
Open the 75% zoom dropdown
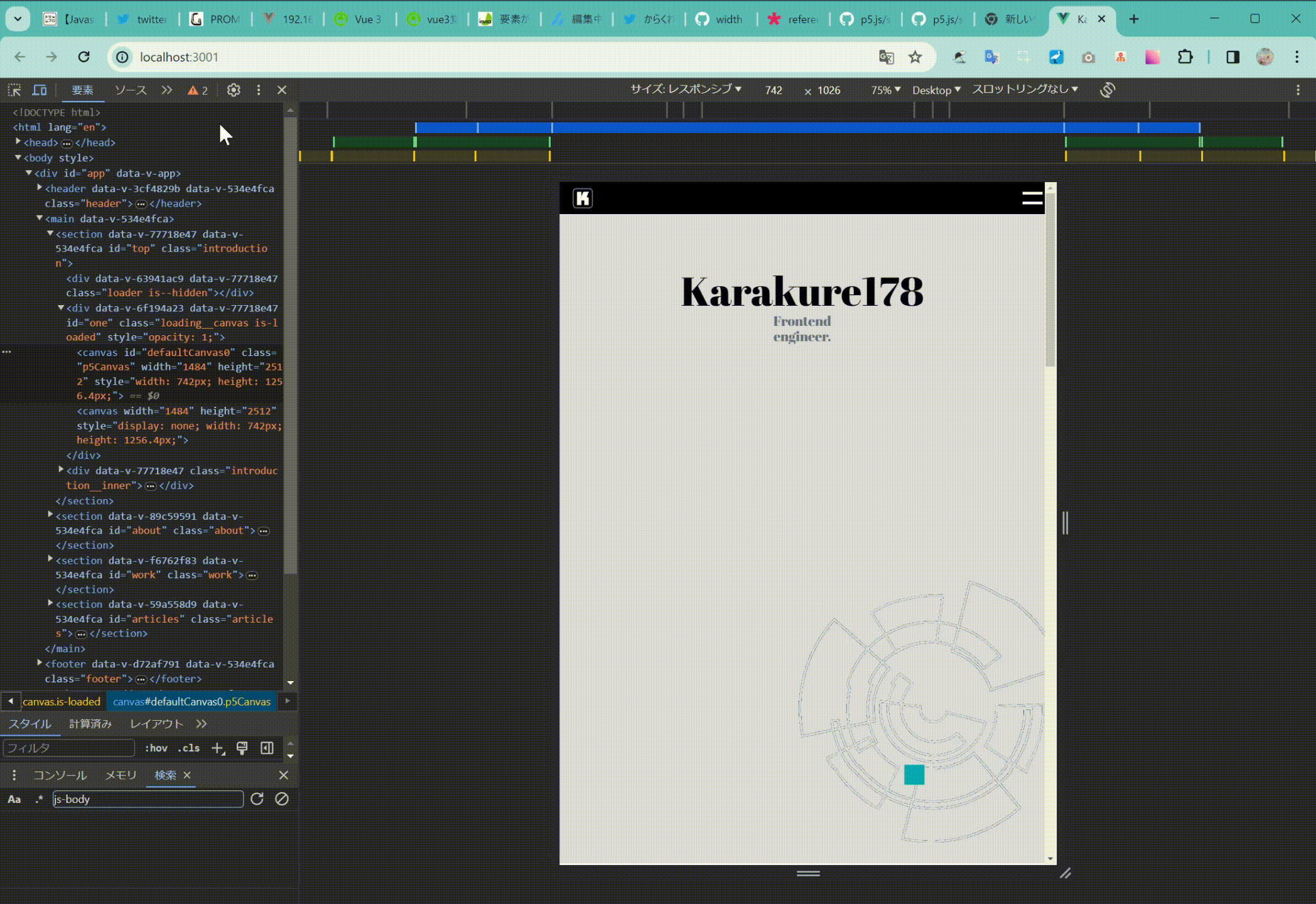[x=885, y=90]
